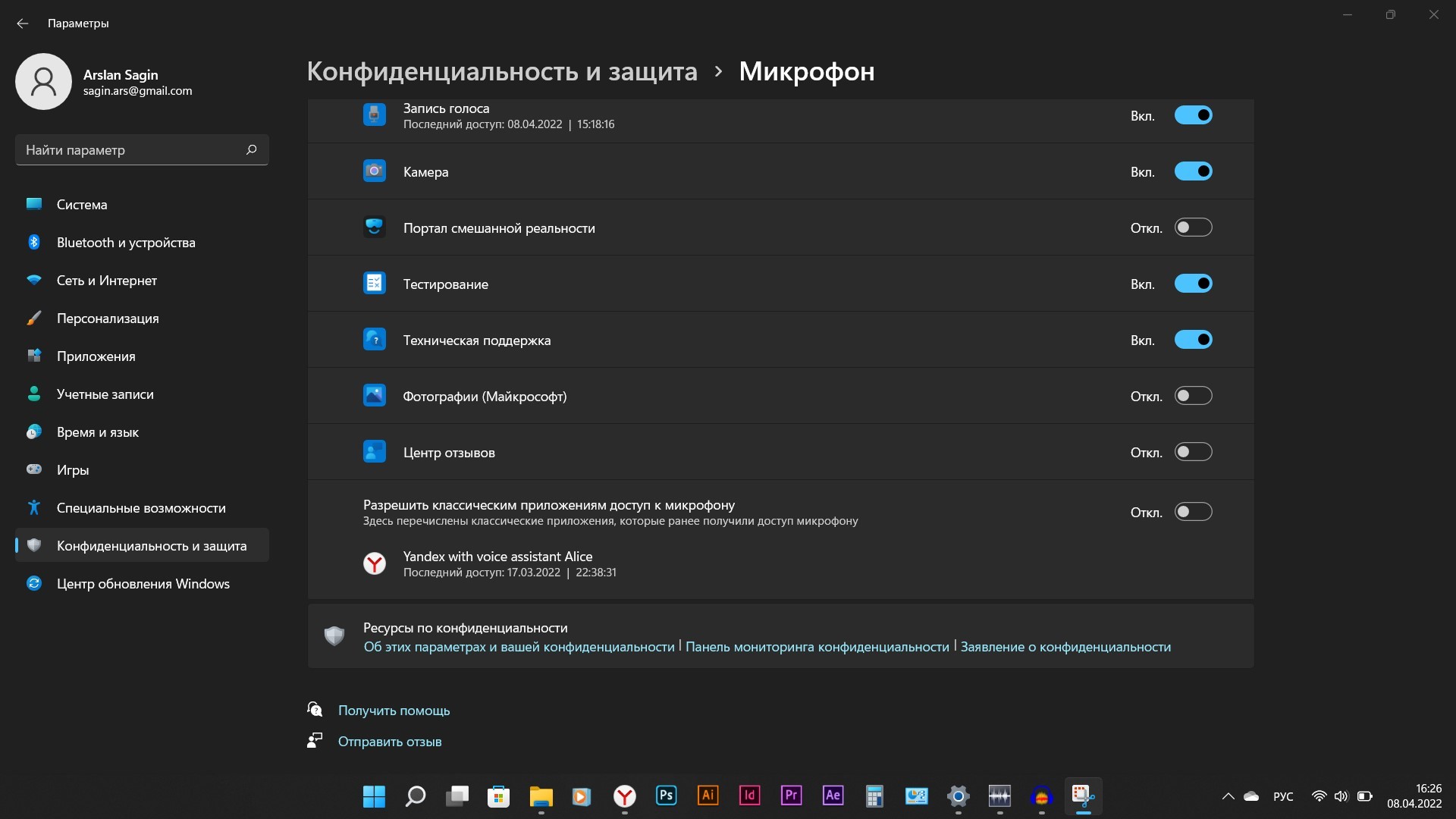
Task: Click Получить помощь link
Action: click(x=394, y=711)
